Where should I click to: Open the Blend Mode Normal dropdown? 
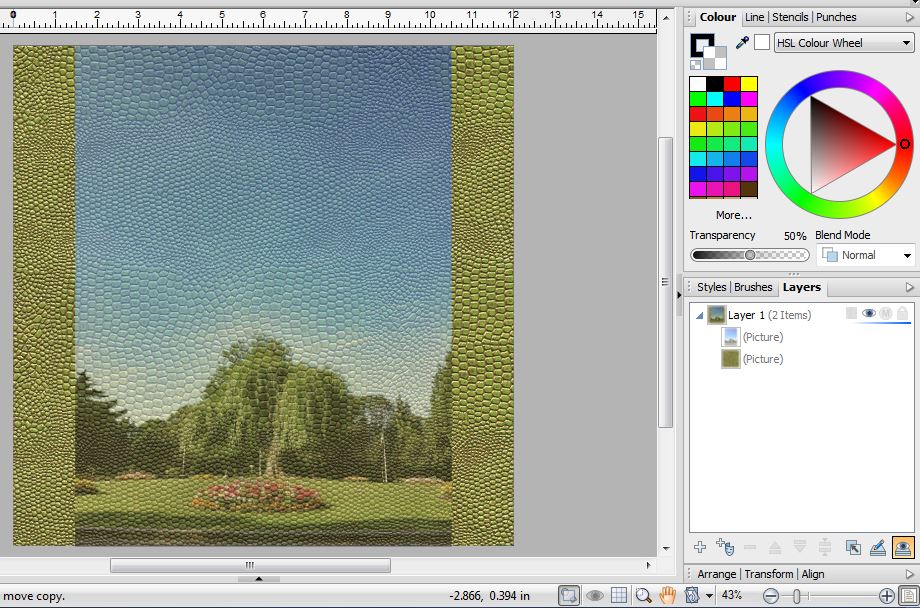click(866, 255)
